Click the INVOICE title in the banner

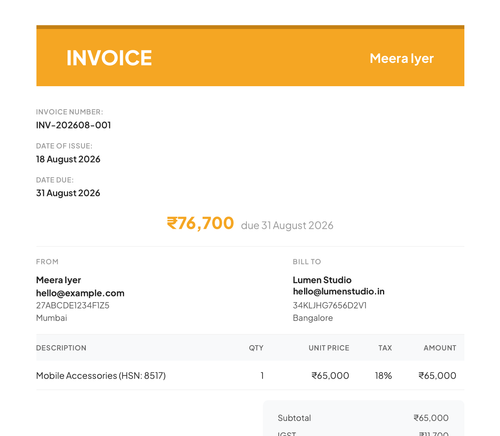click(x=109, y=58)
